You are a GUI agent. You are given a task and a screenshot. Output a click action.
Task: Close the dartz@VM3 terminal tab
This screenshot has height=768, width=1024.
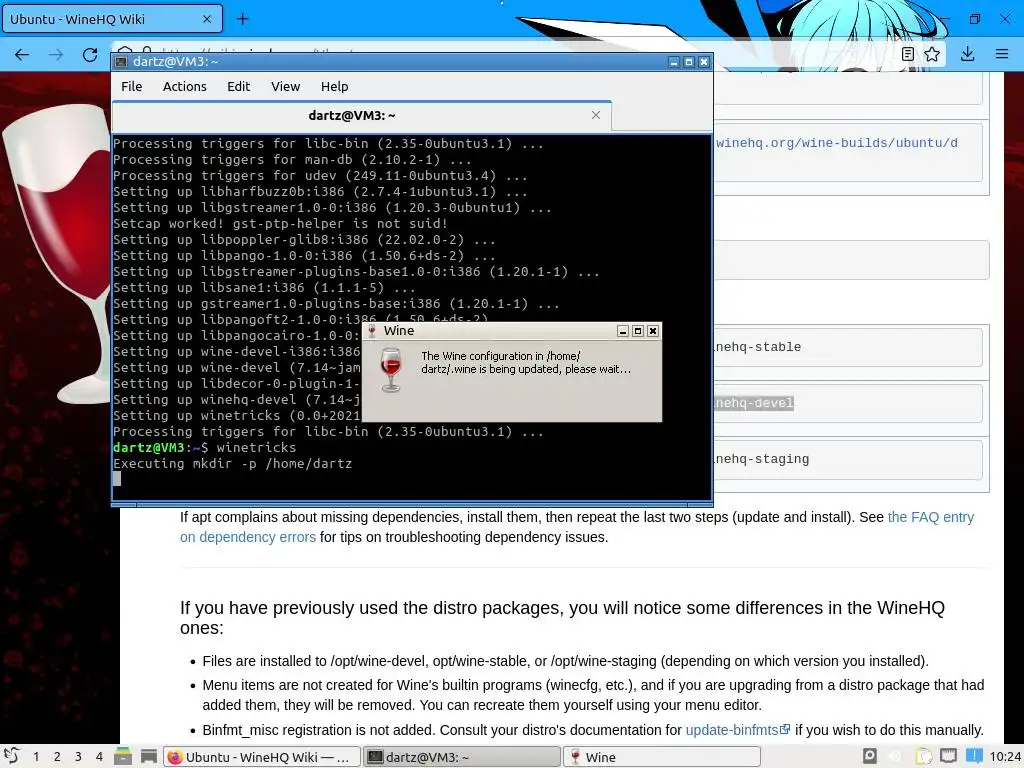596,115
